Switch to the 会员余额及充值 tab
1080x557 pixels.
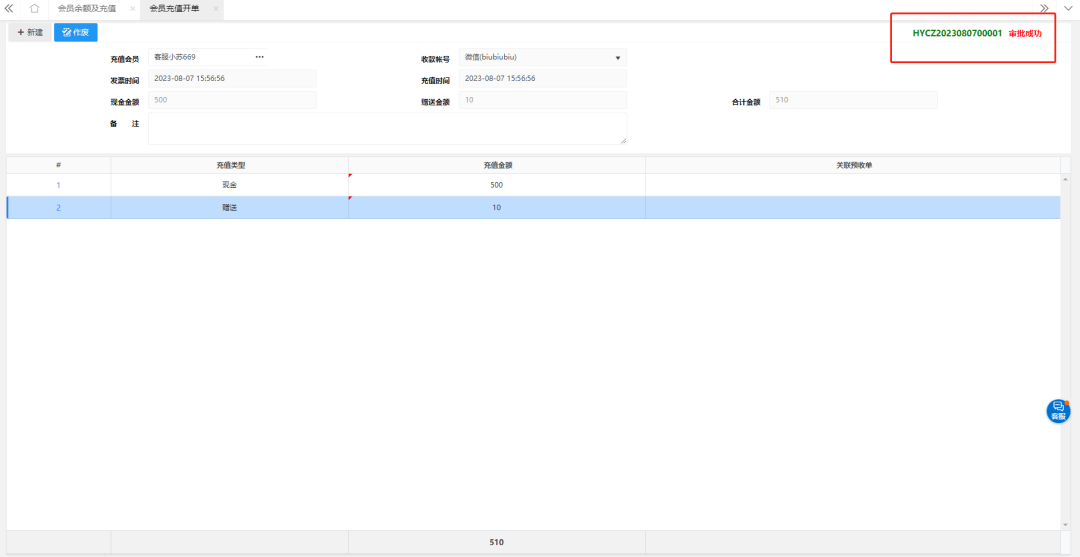click(87, 8)
